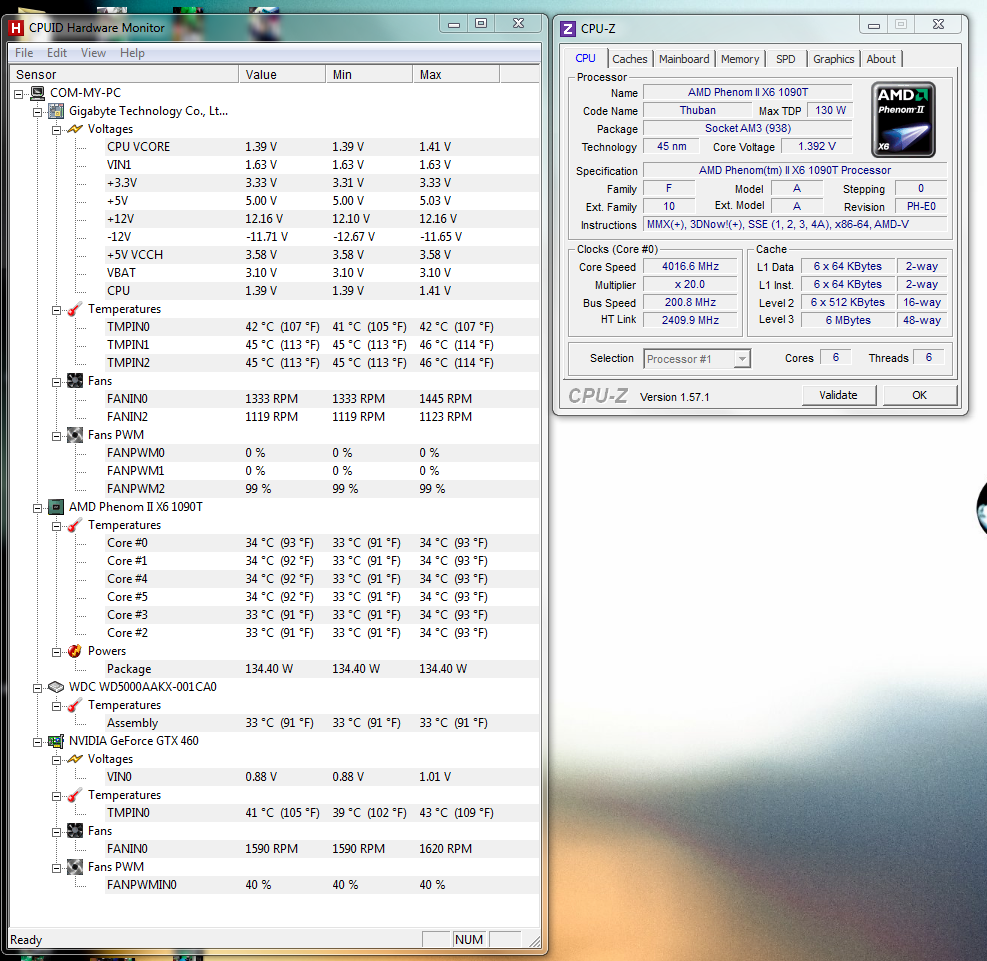
Task: Switch to the Graphics tab in CPU-Z
Action: 833,59
